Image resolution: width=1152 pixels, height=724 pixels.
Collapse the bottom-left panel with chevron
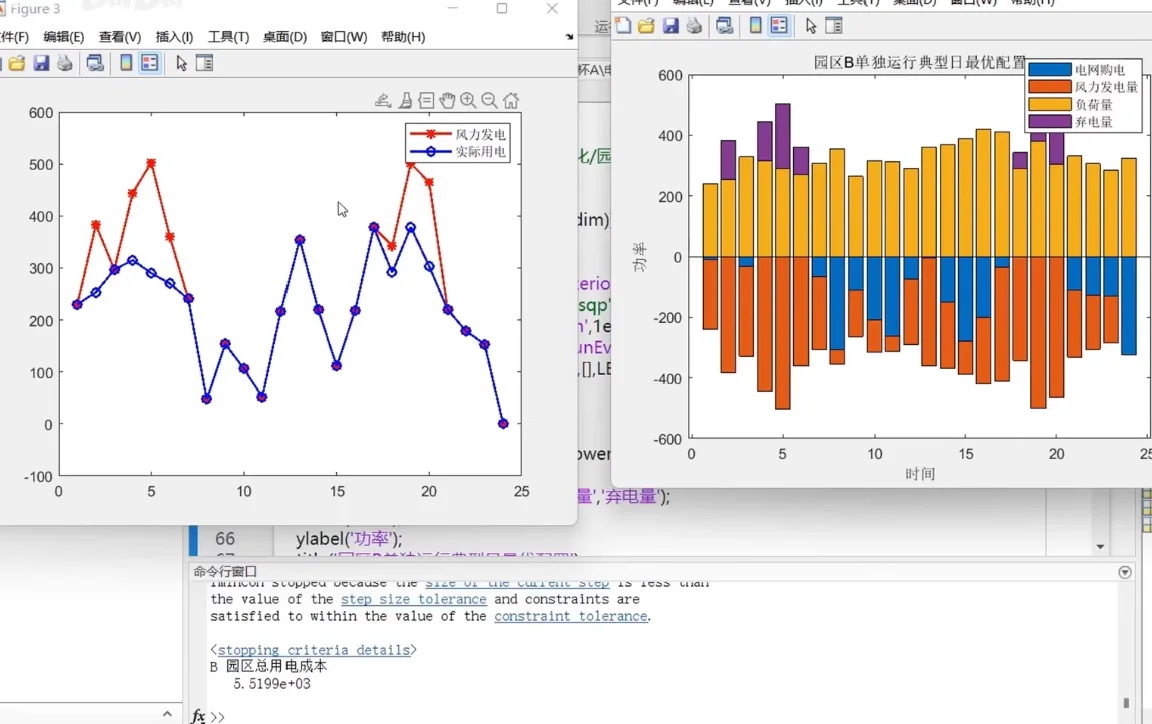(168, 713)
